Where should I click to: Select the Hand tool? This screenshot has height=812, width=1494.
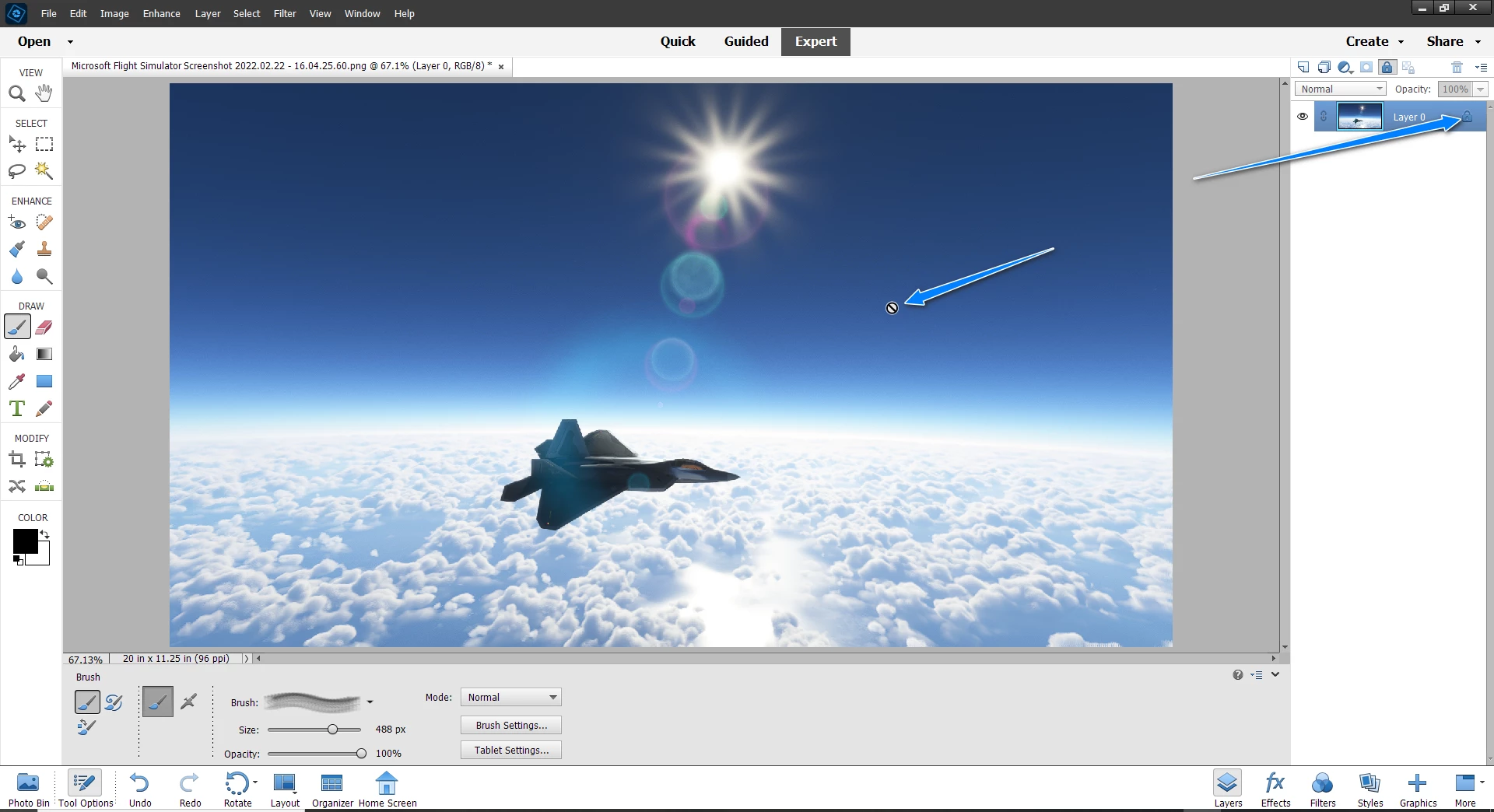[44, 93]
